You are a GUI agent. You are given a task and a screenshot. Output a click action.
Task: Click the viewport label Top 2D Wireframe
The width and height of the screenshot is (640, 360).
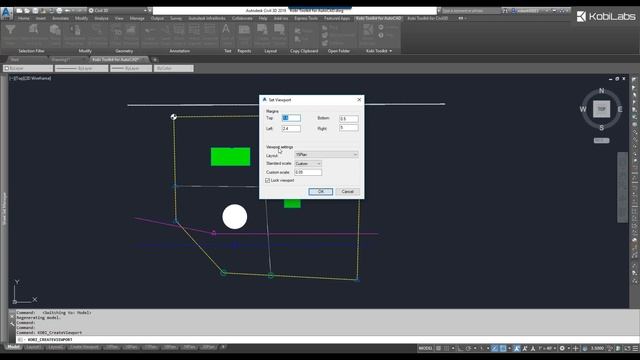pos(31,78)
